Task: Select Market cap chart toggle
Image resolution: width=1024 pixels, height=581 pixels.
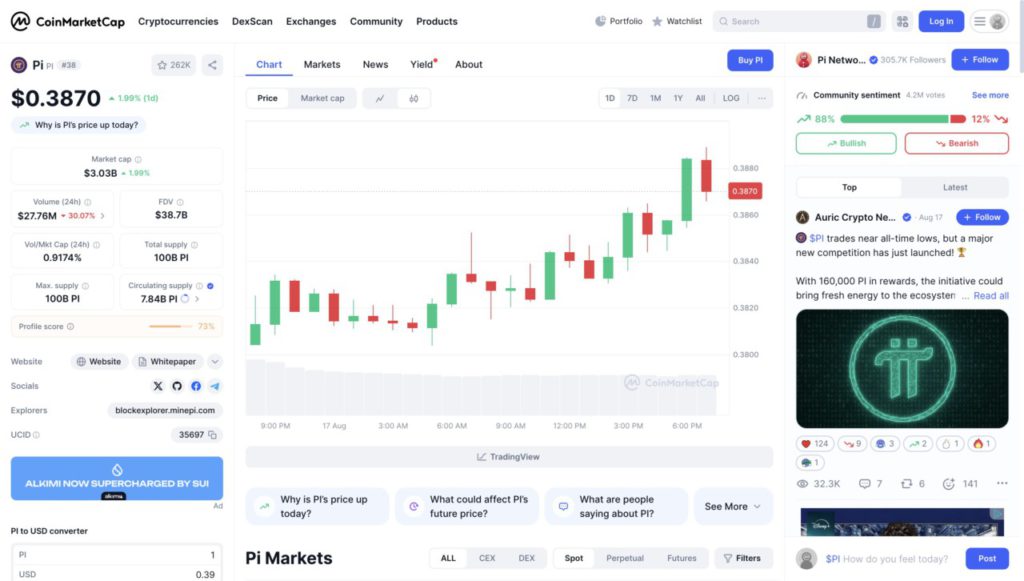Action: coord(322,98)
